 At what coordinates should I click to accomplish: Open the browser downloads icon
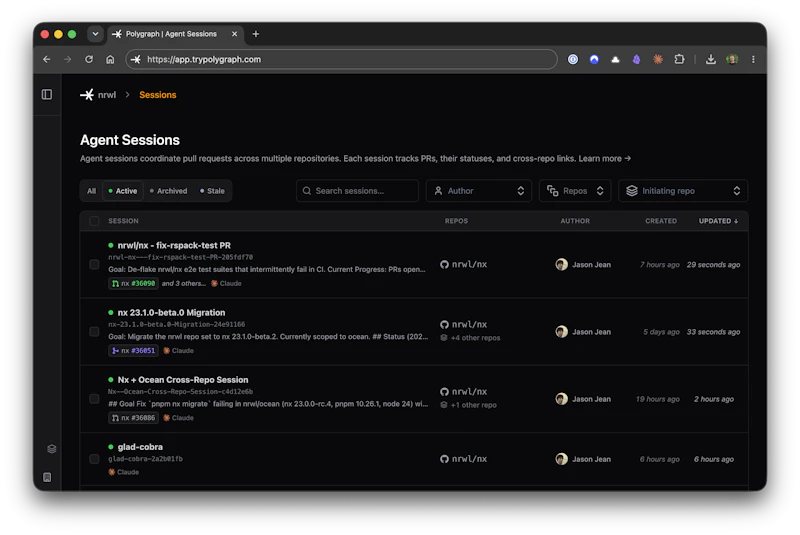(x=710, y=60)
